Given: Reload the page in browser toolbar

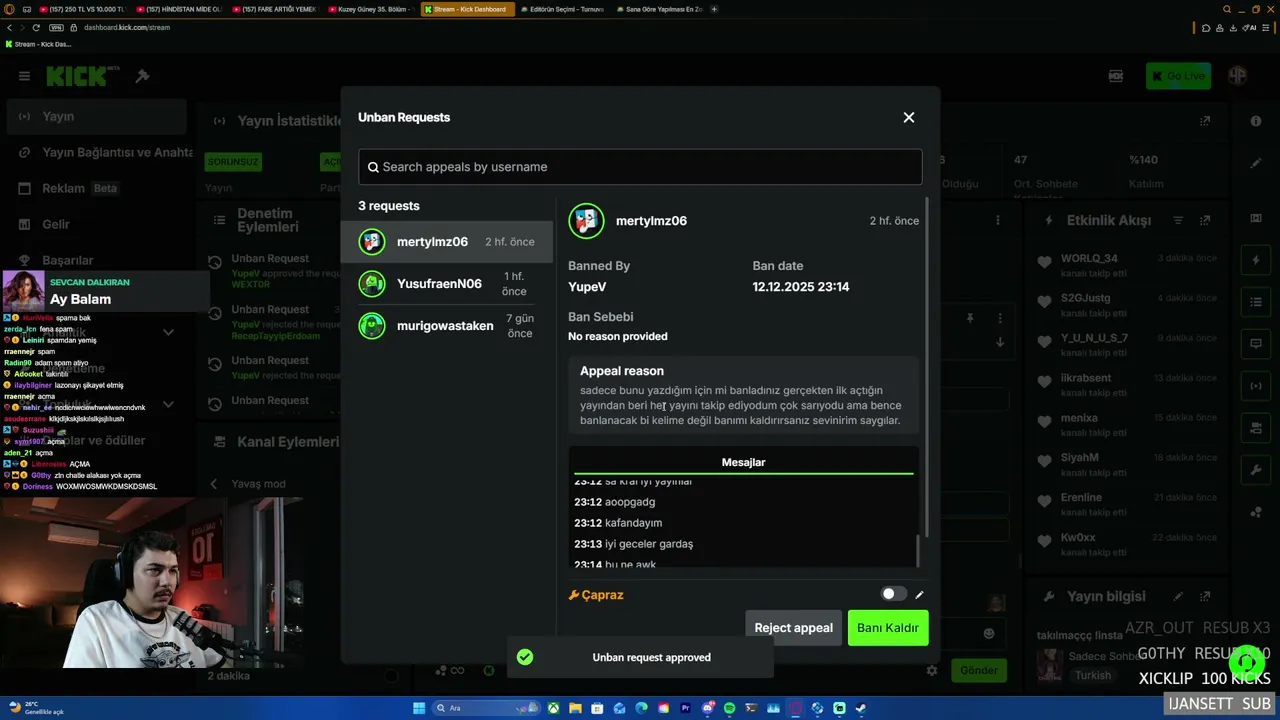Looking at the screenshot, I should click(x=37, y=28).
